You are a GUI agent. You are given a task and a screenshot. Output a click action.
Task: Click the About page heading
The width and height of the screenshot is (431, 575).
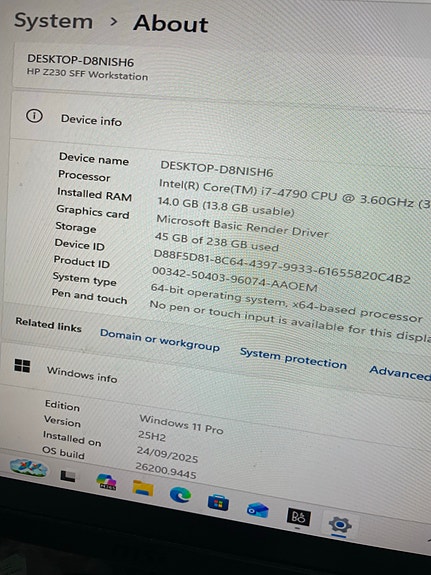click(171, 24)
